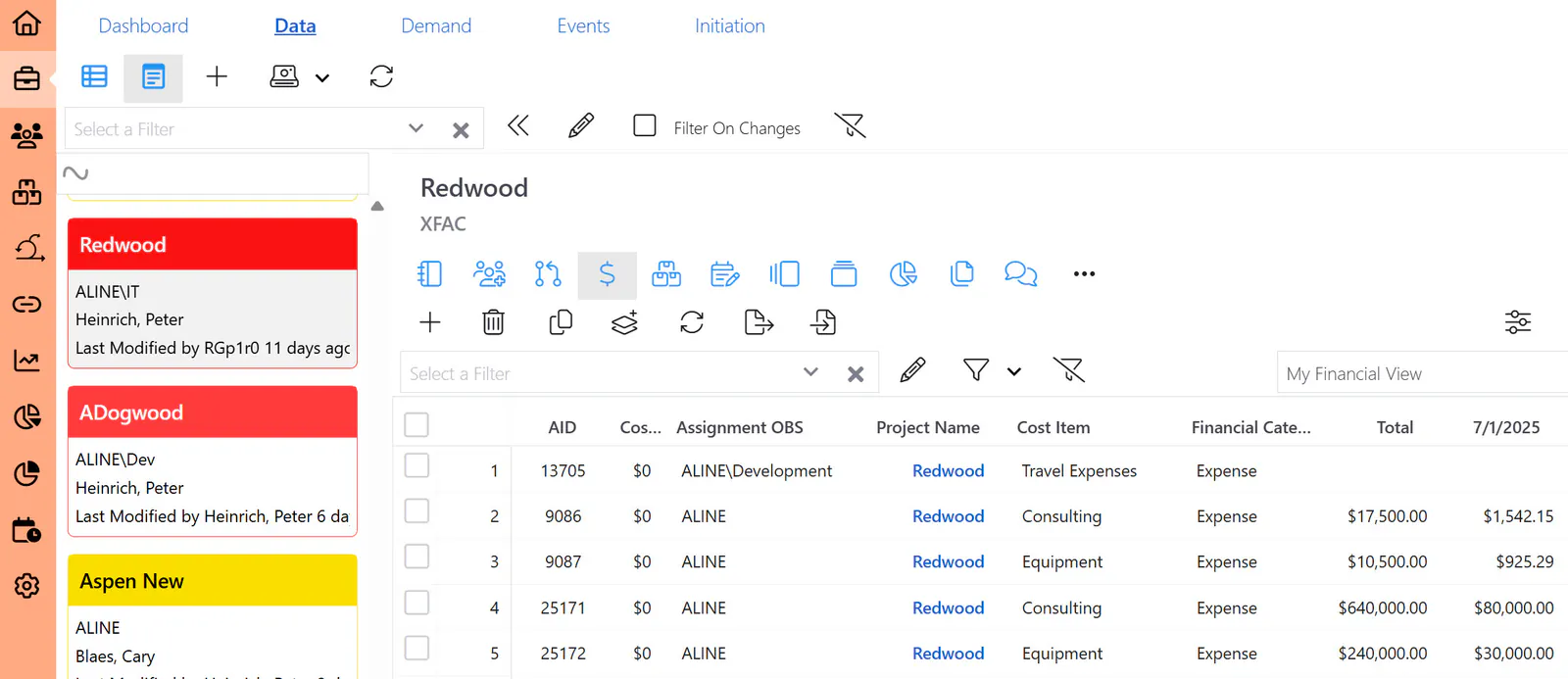The height and width of the screenshot is (679, 1568).
Task: Edit top filter with pencil icon
Action: pyautogui.click(x=581, y=125)
